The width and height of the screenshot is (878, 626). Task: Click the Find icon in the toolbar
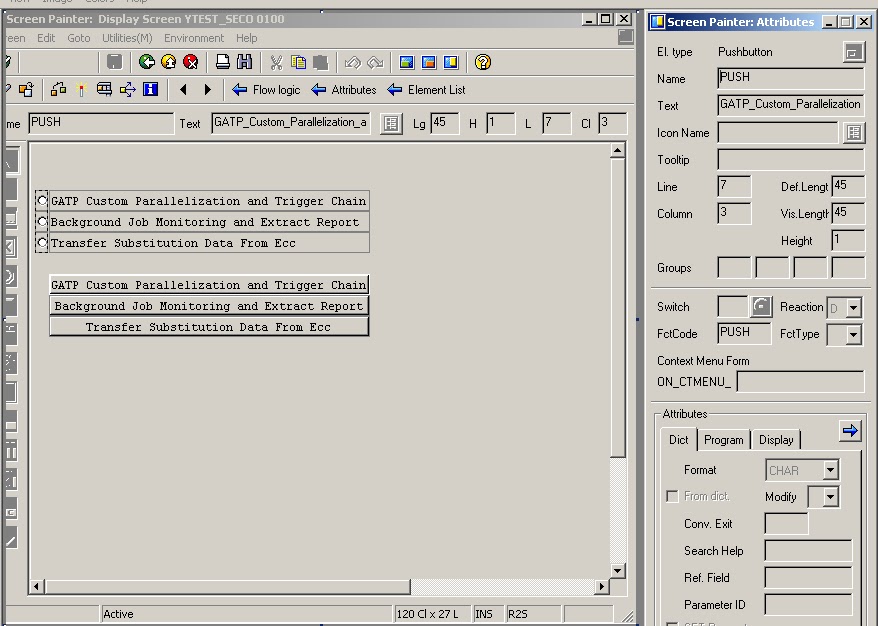[244, 61]
